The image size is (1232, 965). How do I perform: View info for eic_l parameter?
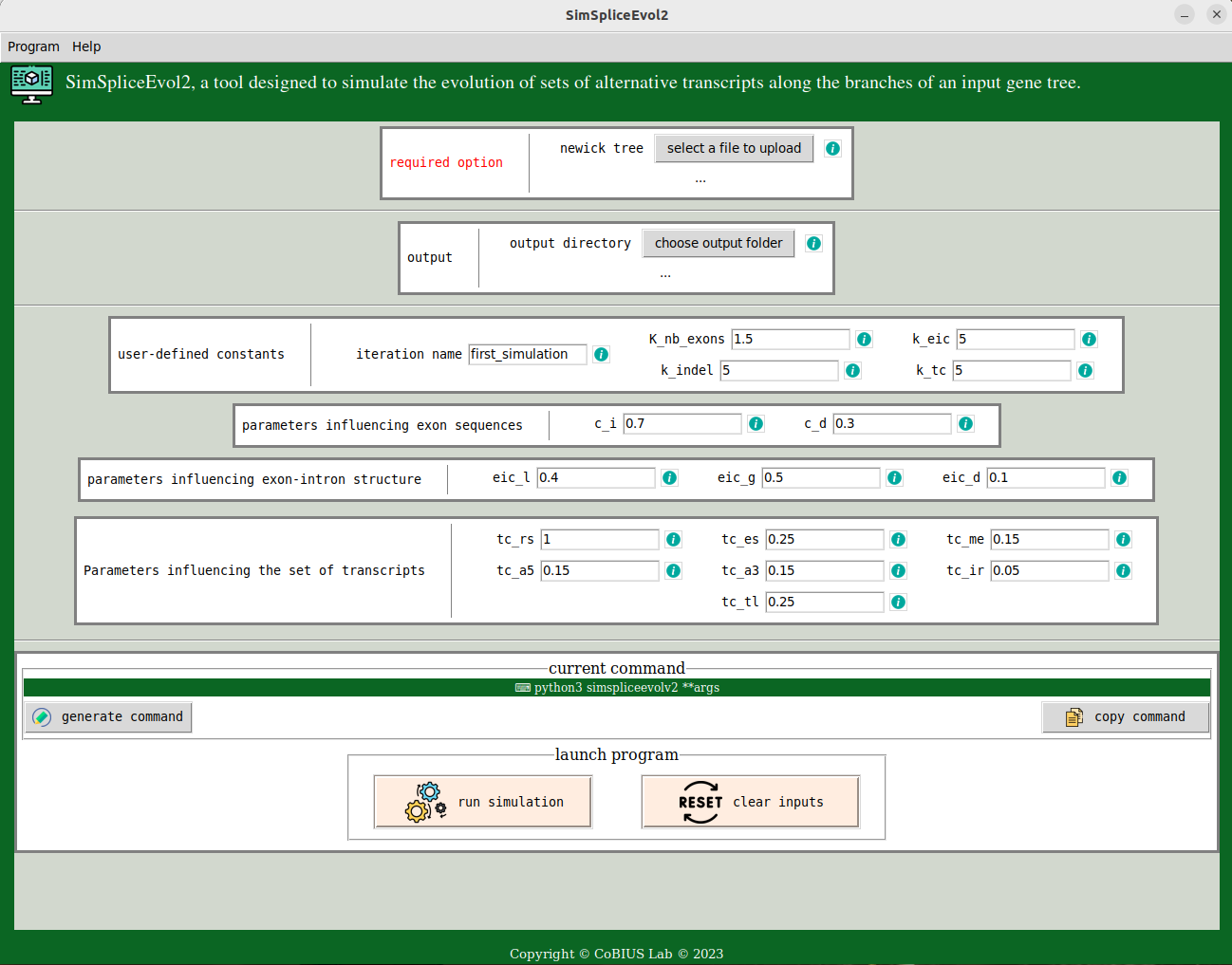point(669,478)
